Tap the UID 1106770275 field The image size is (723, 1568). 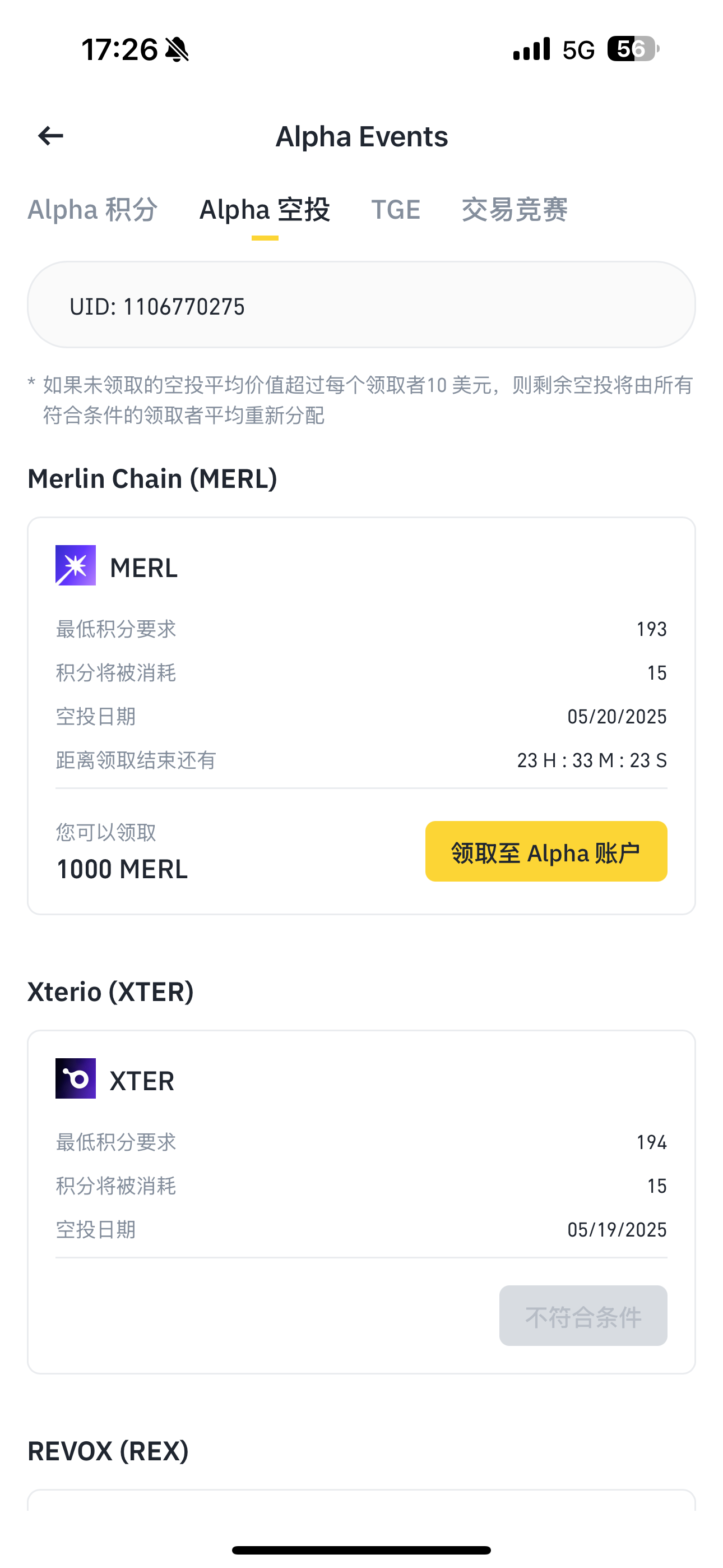(x=361, y=305)
